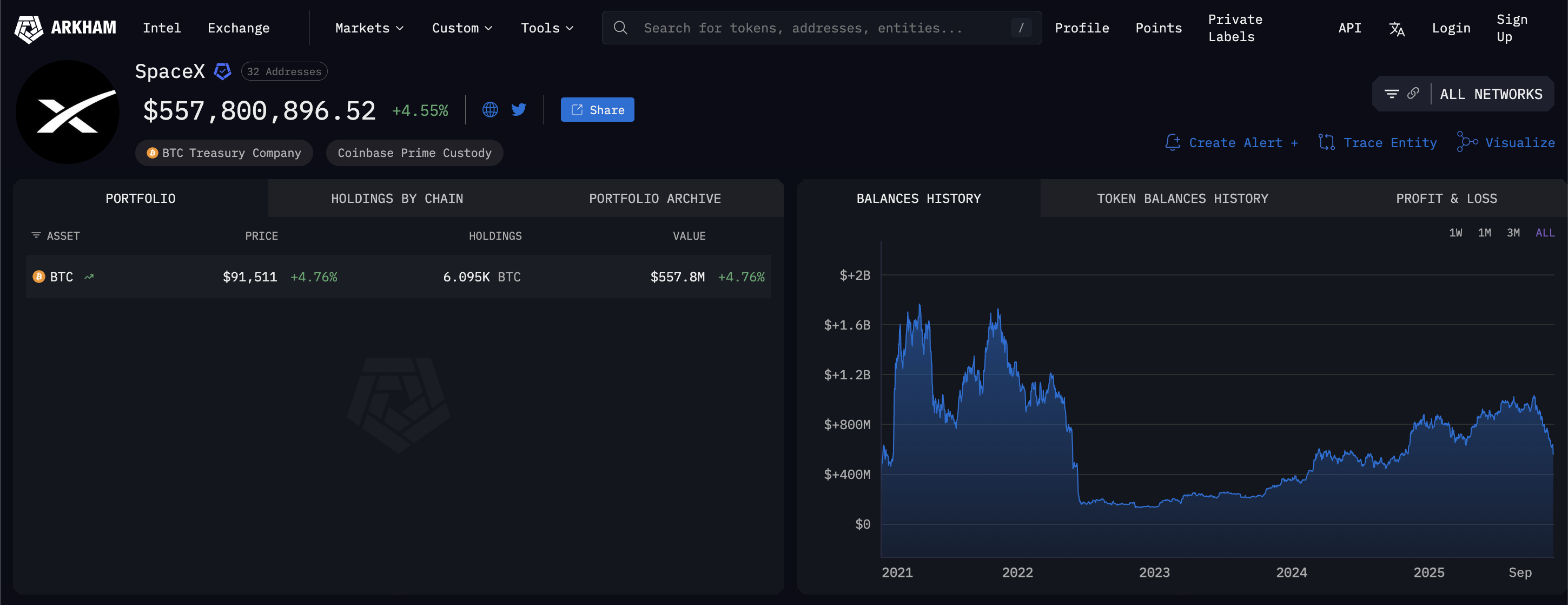Image resolution: width=1568 pixels, height=605 pixels.
Task: Click the Arkham logo
Action: (x=65, y=28)
